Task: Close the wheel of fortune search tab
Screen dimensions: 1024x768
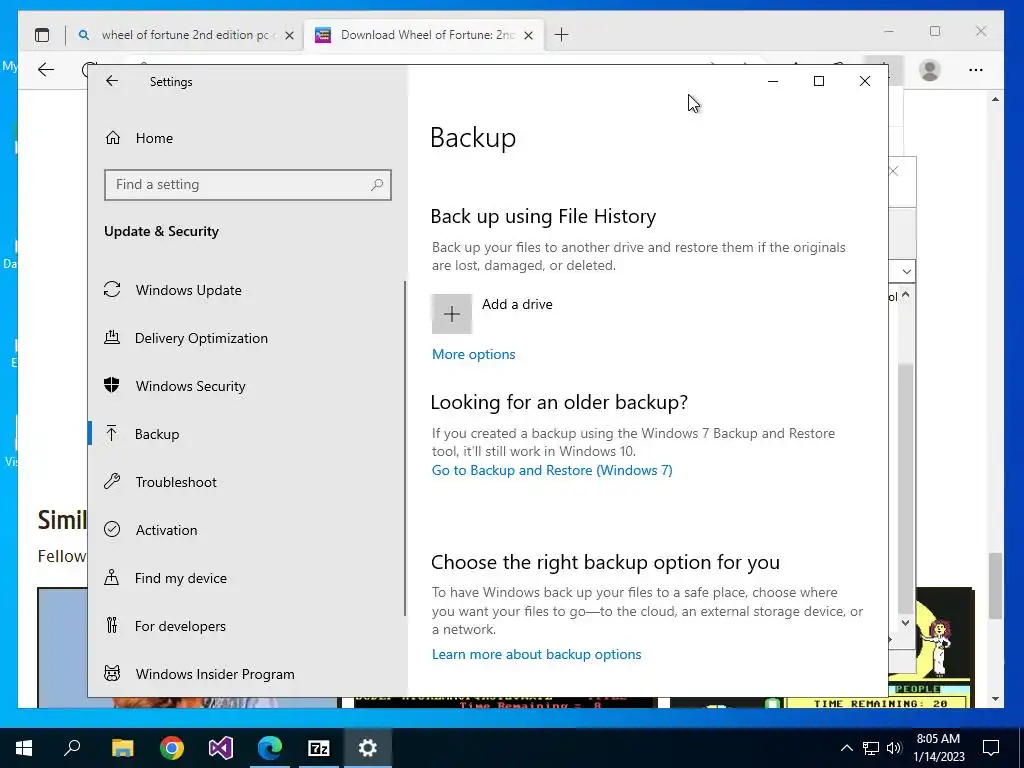Action: [289, 35]
